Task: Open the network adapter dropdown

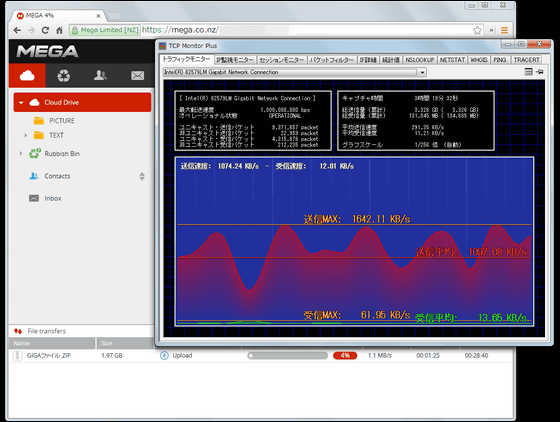Action: [422, 72]
